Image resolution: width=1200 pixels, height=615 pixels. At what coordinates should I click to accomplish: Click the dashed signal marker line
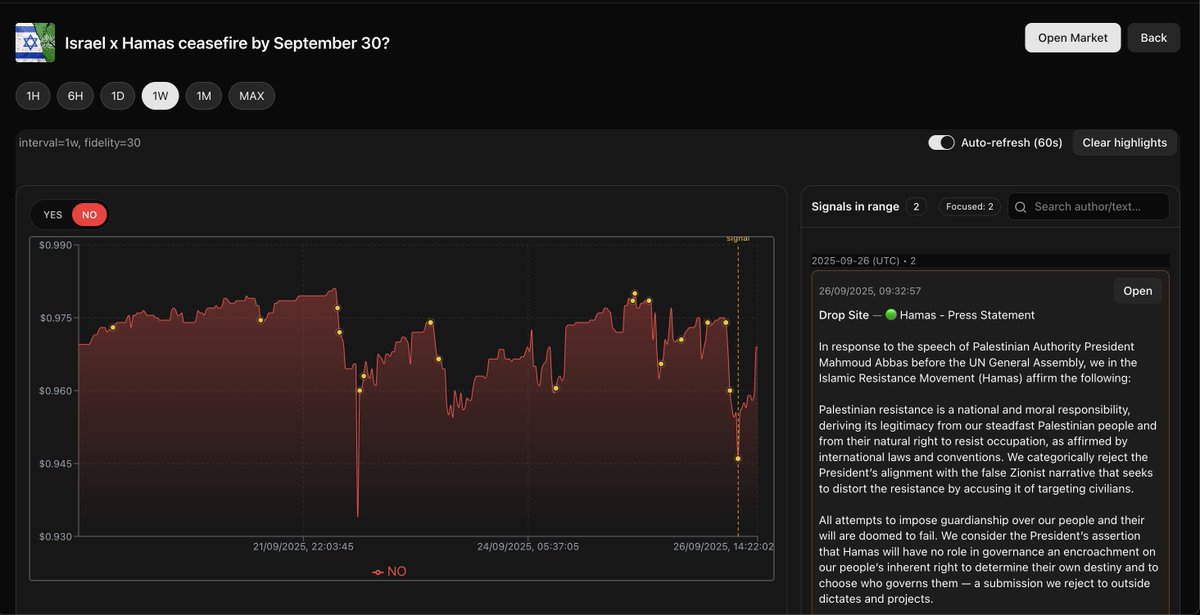[738, 390]
